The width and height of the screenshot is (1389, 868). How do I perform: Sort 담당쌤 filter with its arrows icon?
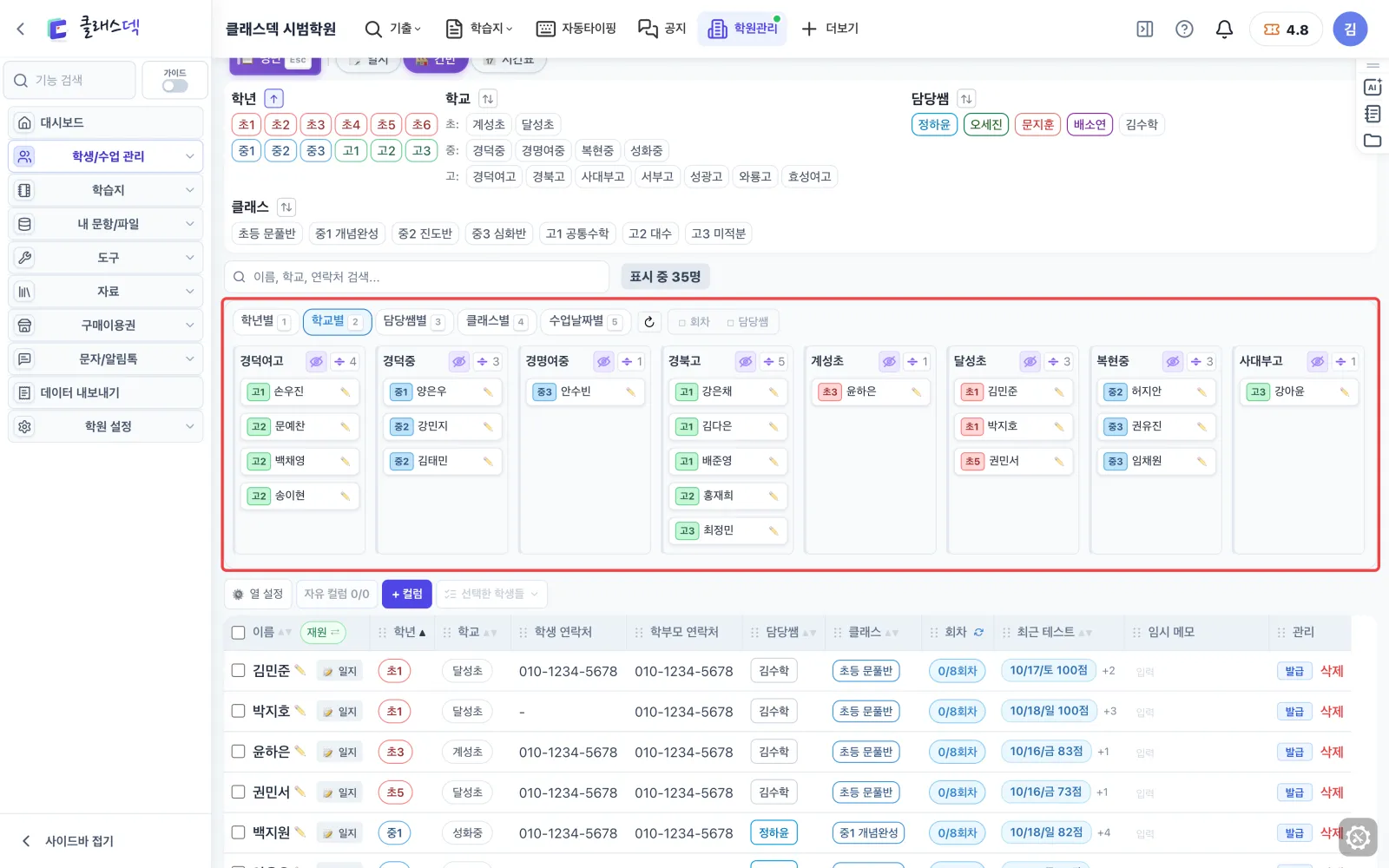pos(966,99)
